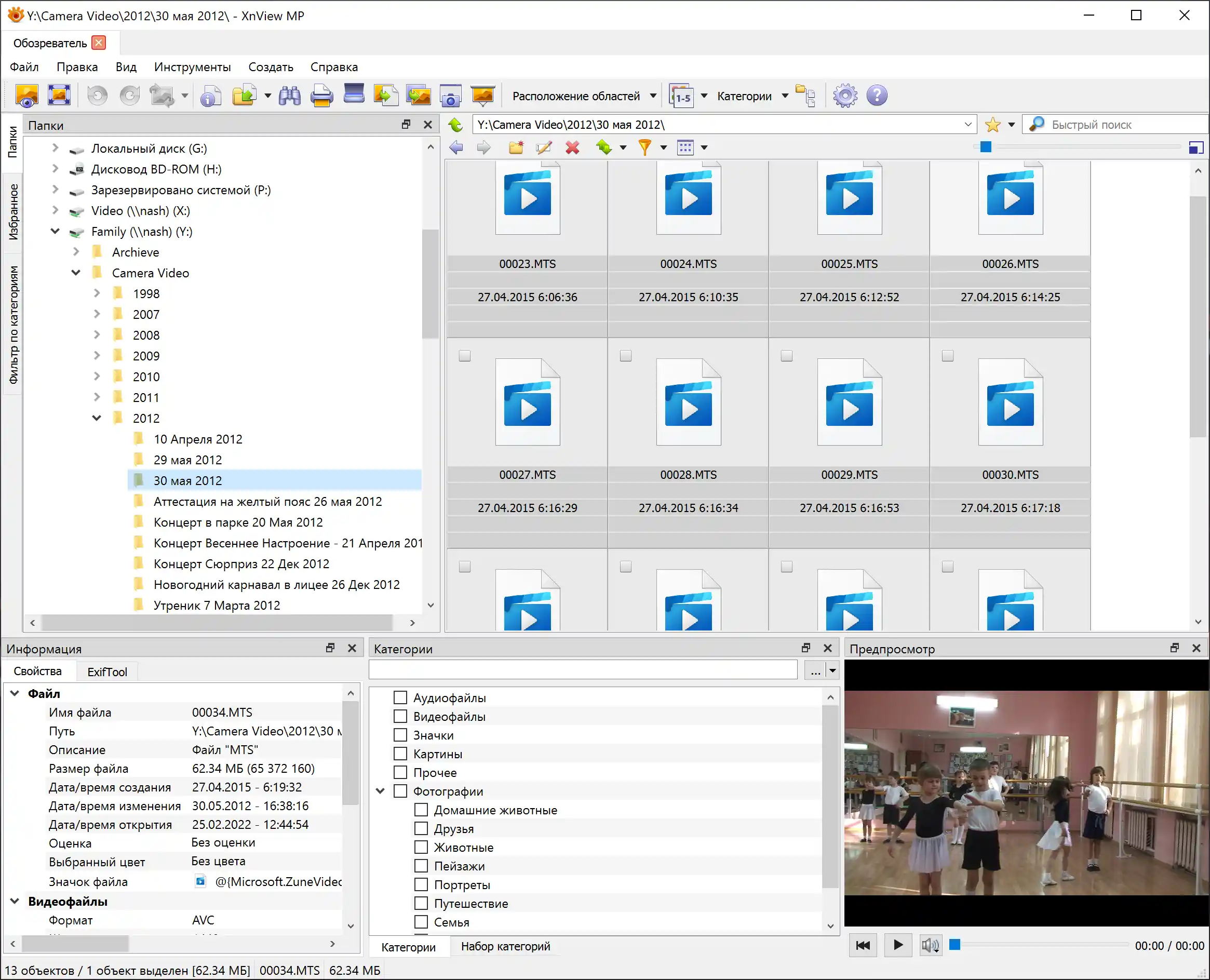Viewport: 1210px width, 980px height.
Task: Create a new folder icon
Action: [x=516, y=147]
